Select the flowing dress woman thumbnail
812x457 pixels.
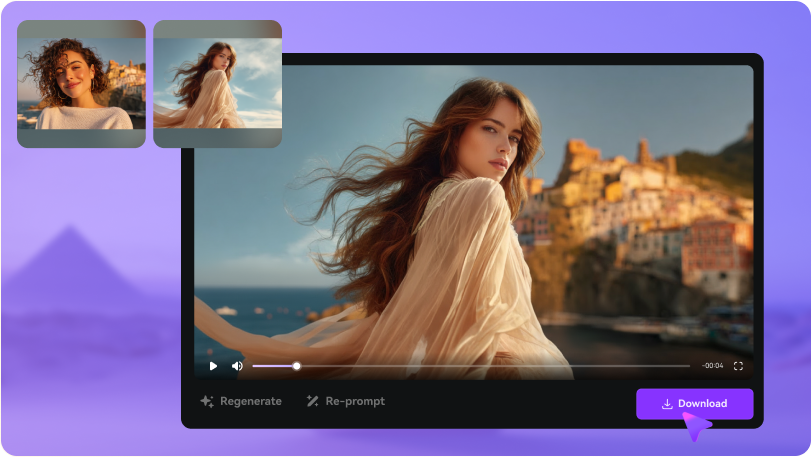click(x=217, y=84)
